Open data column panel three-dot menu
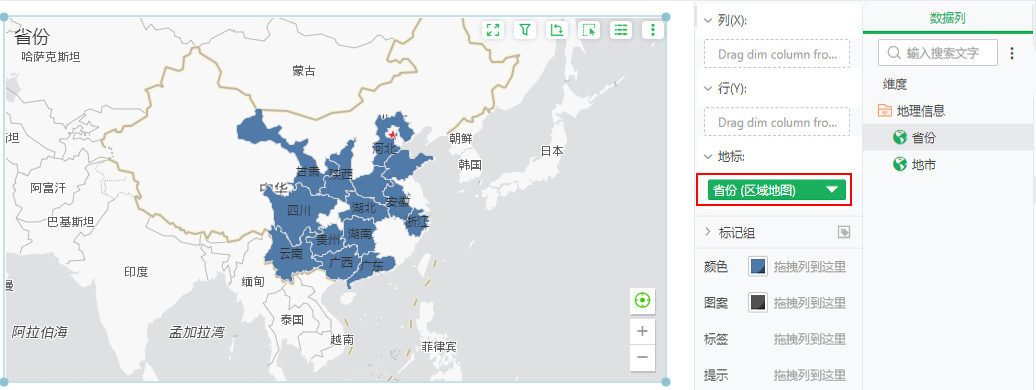The height and width of the screenshot is (390, 1036). point(1012,53)
